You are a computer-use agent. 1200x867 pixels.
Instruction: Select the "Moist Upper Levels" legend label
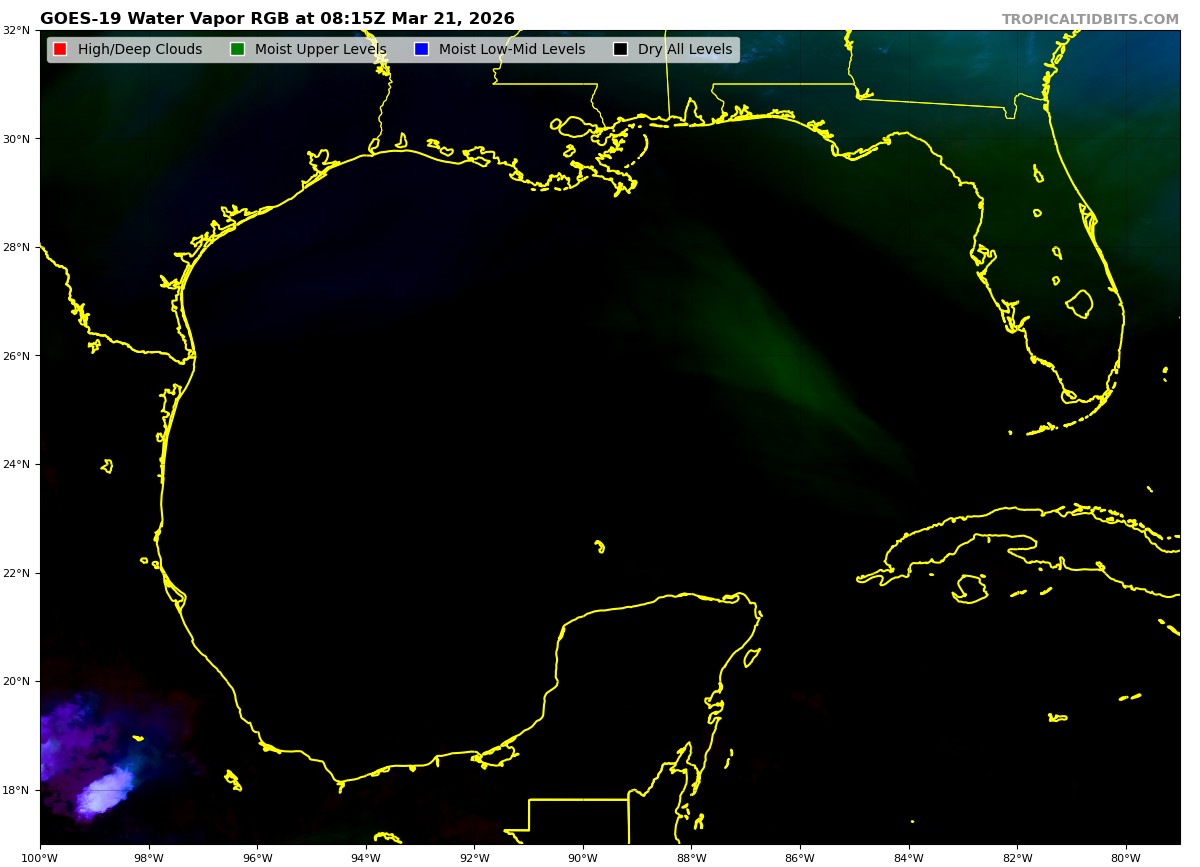(x=320, y=49)
